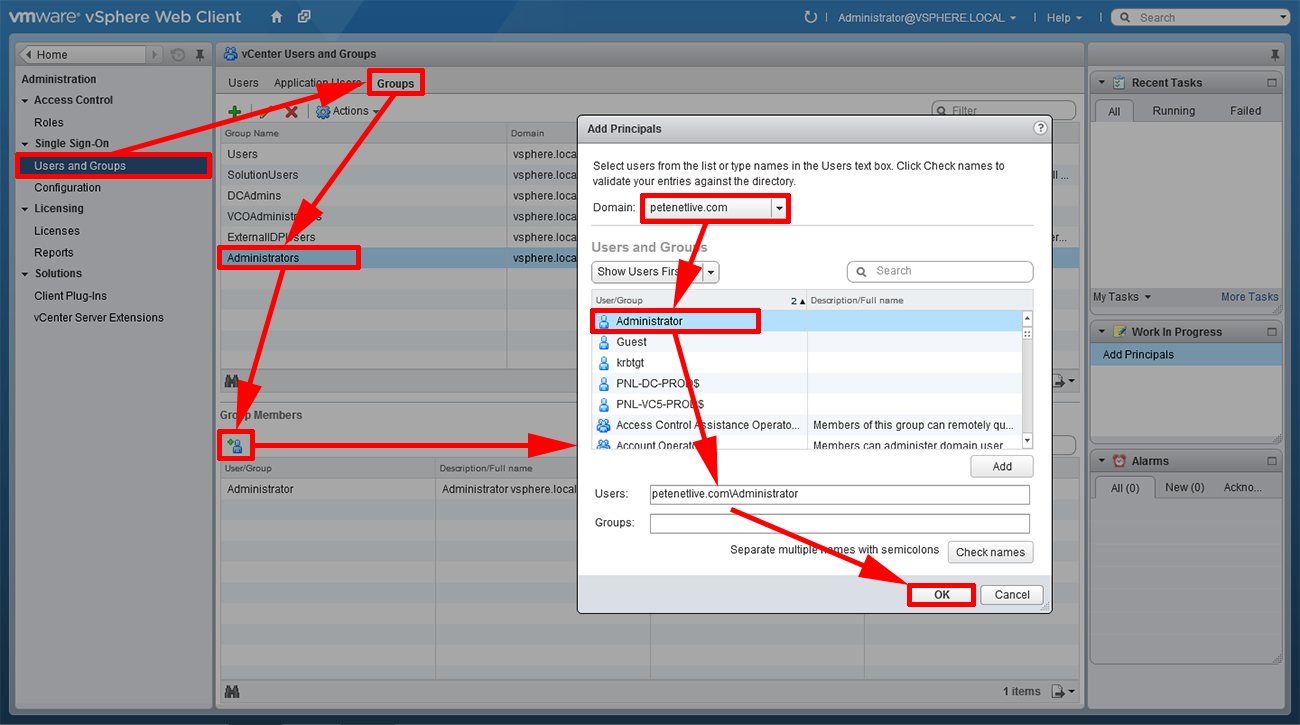Select the krbtgt user row

click(806, 363)
